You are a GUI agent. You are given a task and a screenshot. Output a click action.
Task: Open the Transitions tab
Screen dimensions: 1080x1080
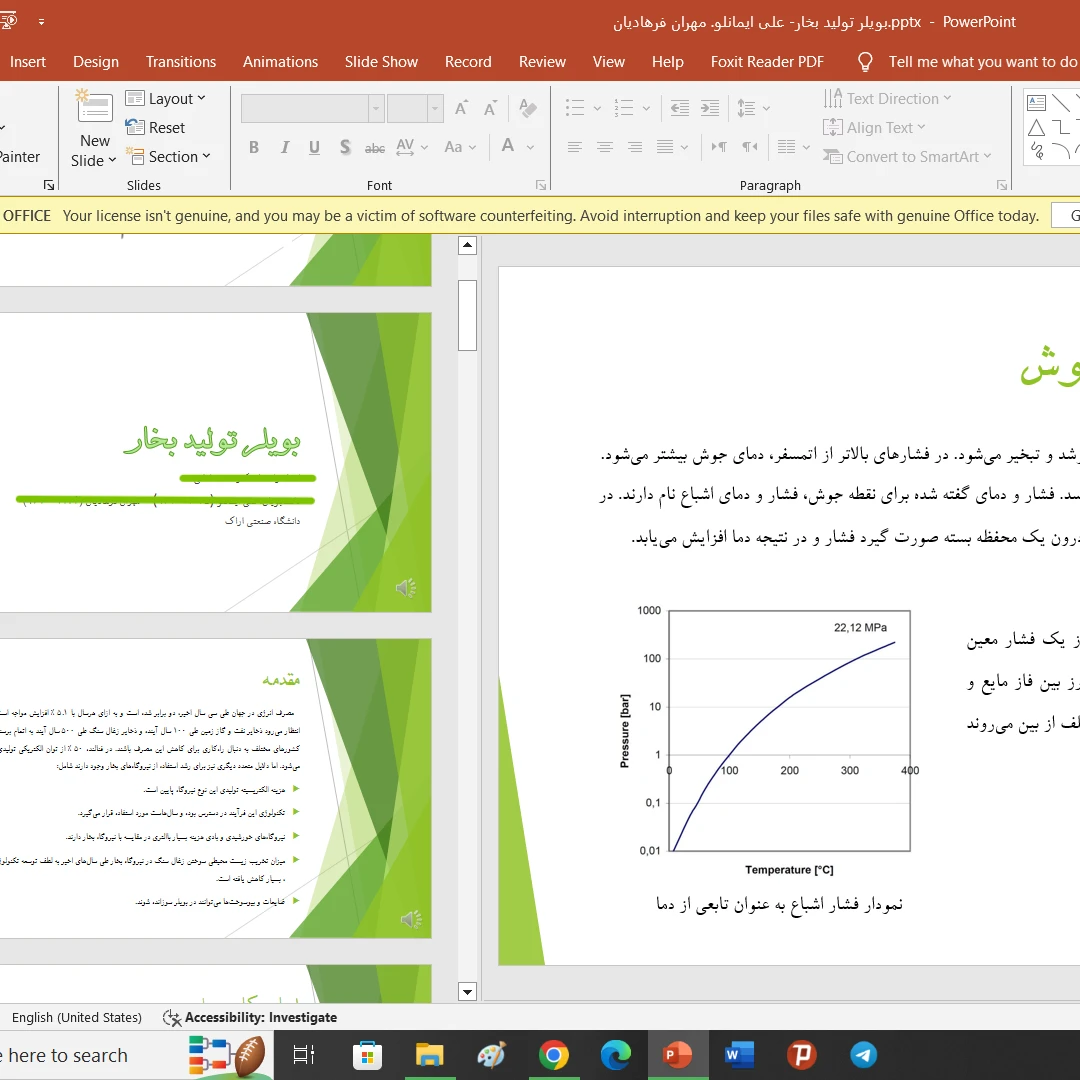click(181, 62)
